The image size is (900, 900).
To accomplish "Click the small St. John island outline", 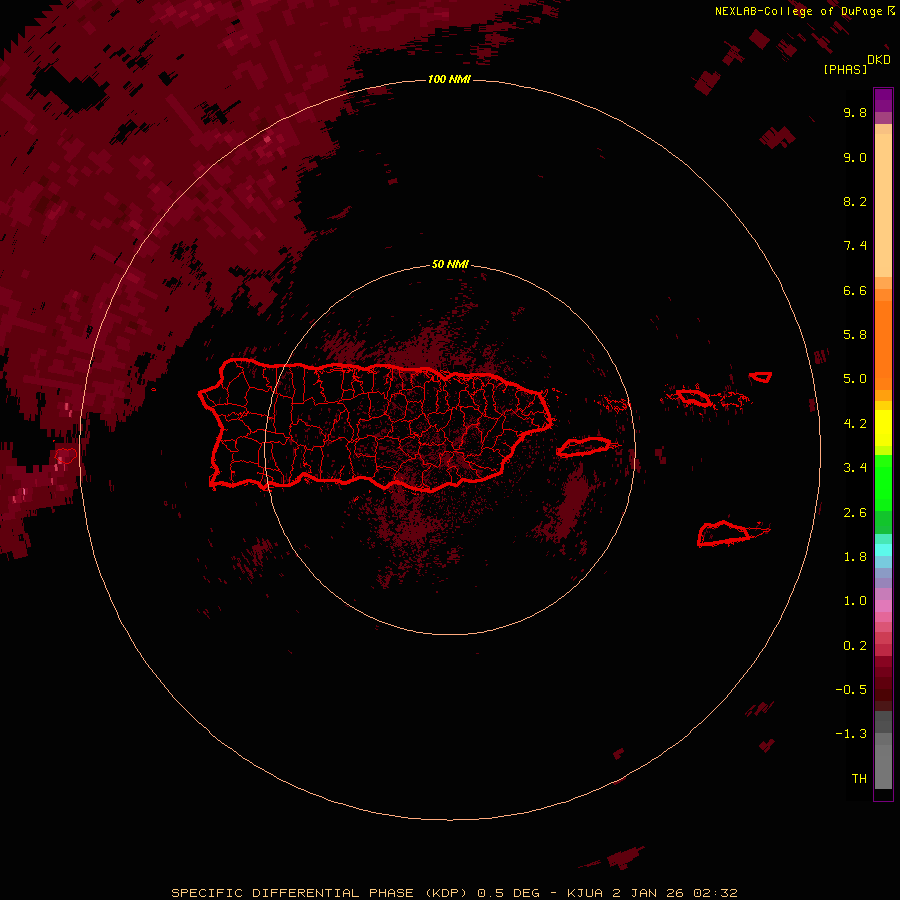I will coord(761,377).
